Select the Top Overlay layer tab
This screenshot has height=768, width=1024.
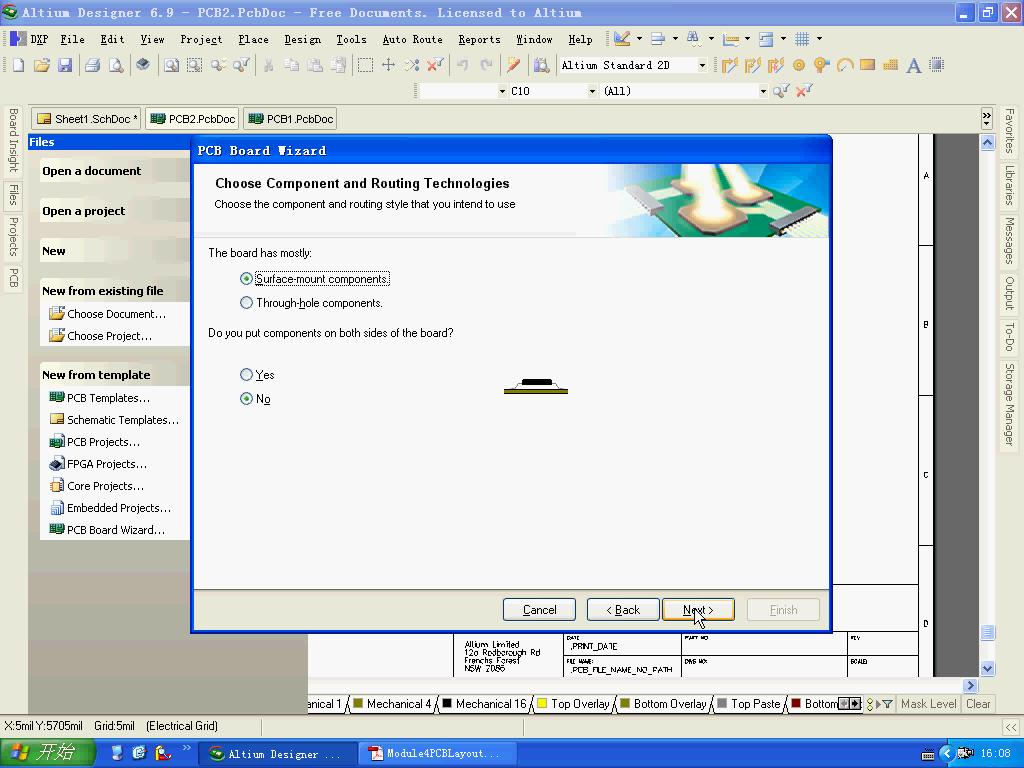pyautogui.click(x=573, y=704)
